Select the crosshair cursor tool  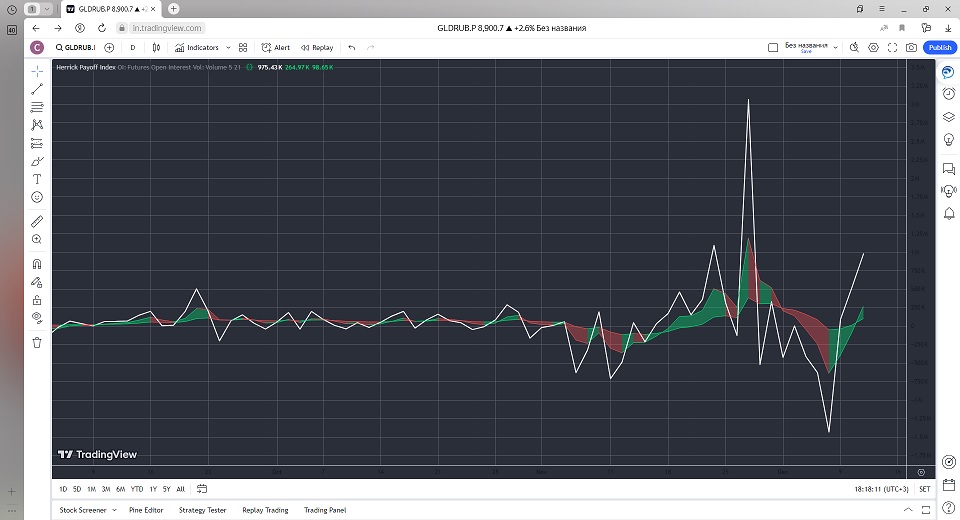37,71
